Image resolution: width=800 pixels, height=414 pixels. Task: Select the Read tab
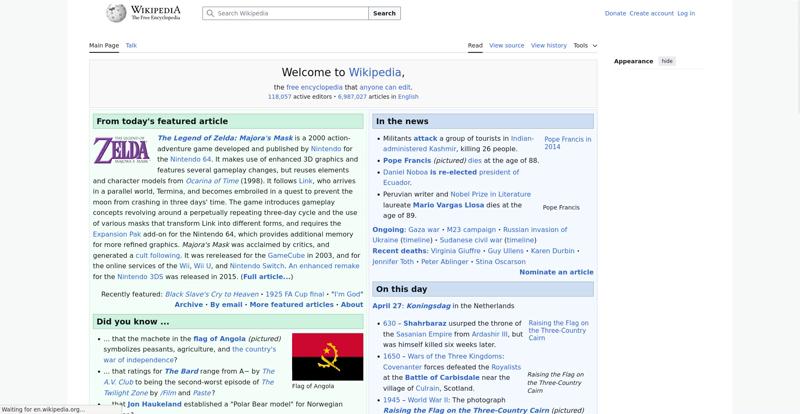pyautogui.click(x=475, y=45)
